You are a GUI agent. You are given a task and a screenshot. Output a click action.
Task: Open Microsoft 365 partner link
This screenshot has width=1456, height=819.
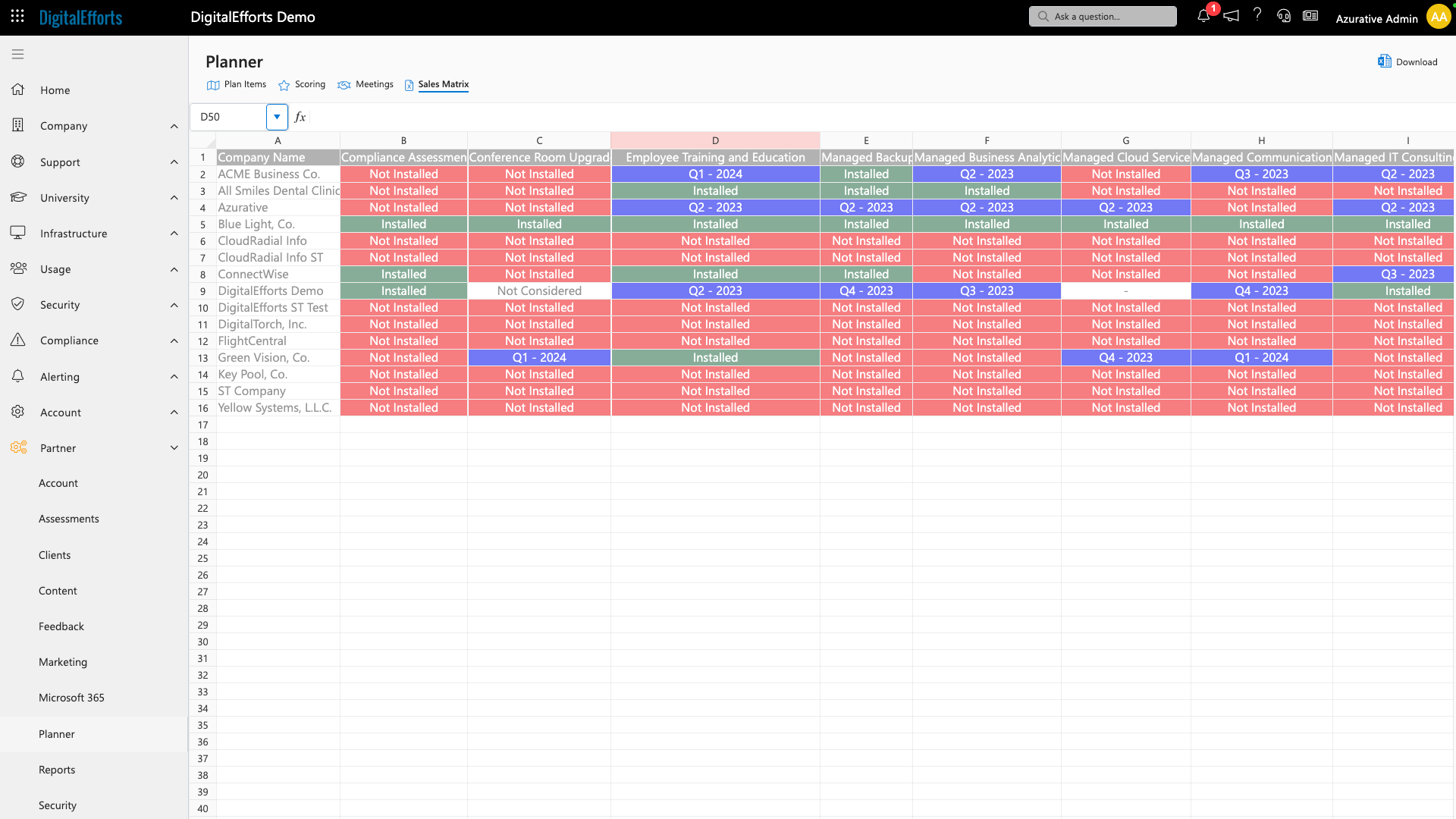pos(71,698)
